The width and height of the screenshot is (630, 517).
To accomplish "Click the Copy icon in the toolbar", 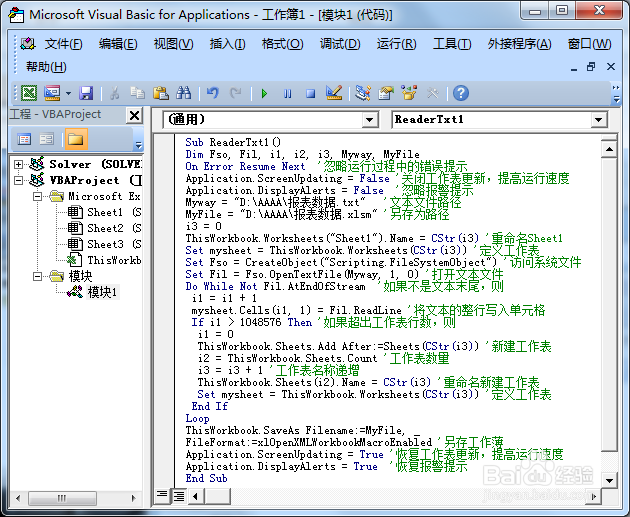I will 138,93.
